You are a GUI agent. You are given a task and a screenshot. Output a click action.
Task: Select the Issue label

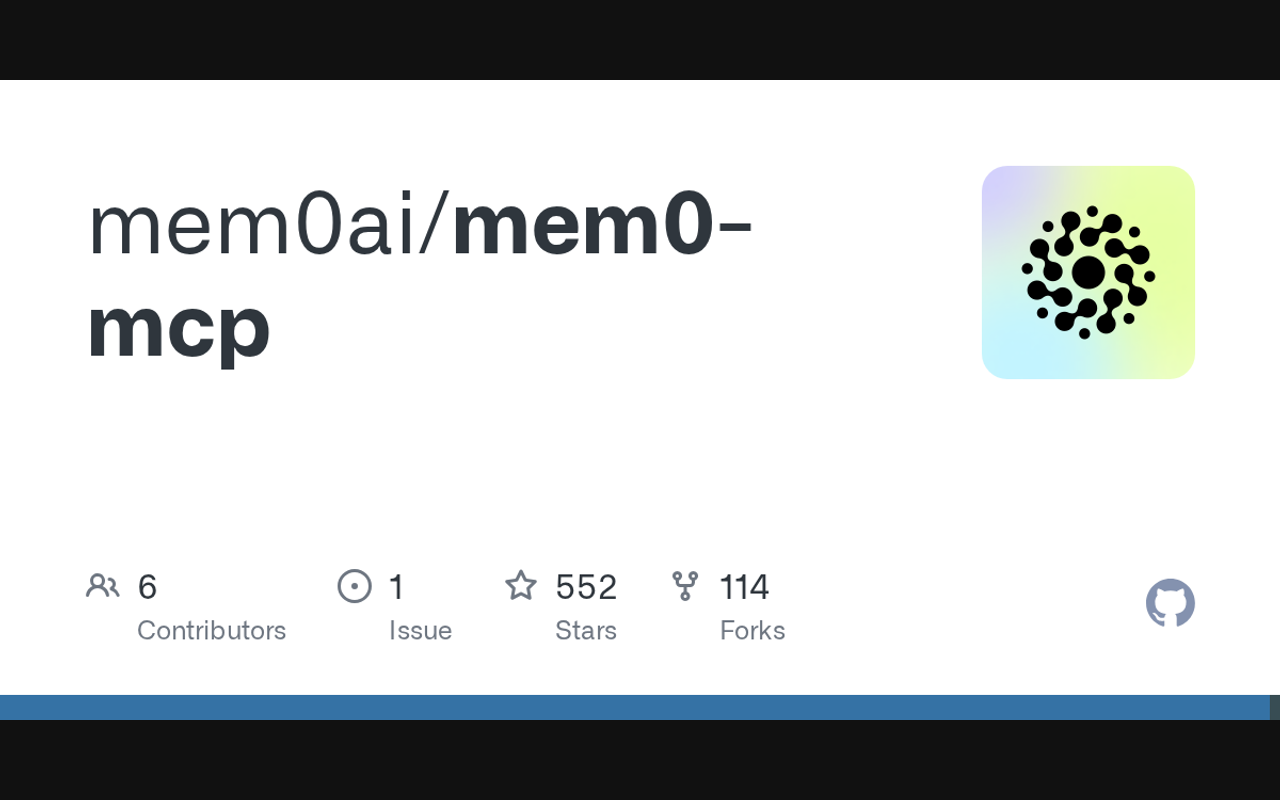(420, 630)
